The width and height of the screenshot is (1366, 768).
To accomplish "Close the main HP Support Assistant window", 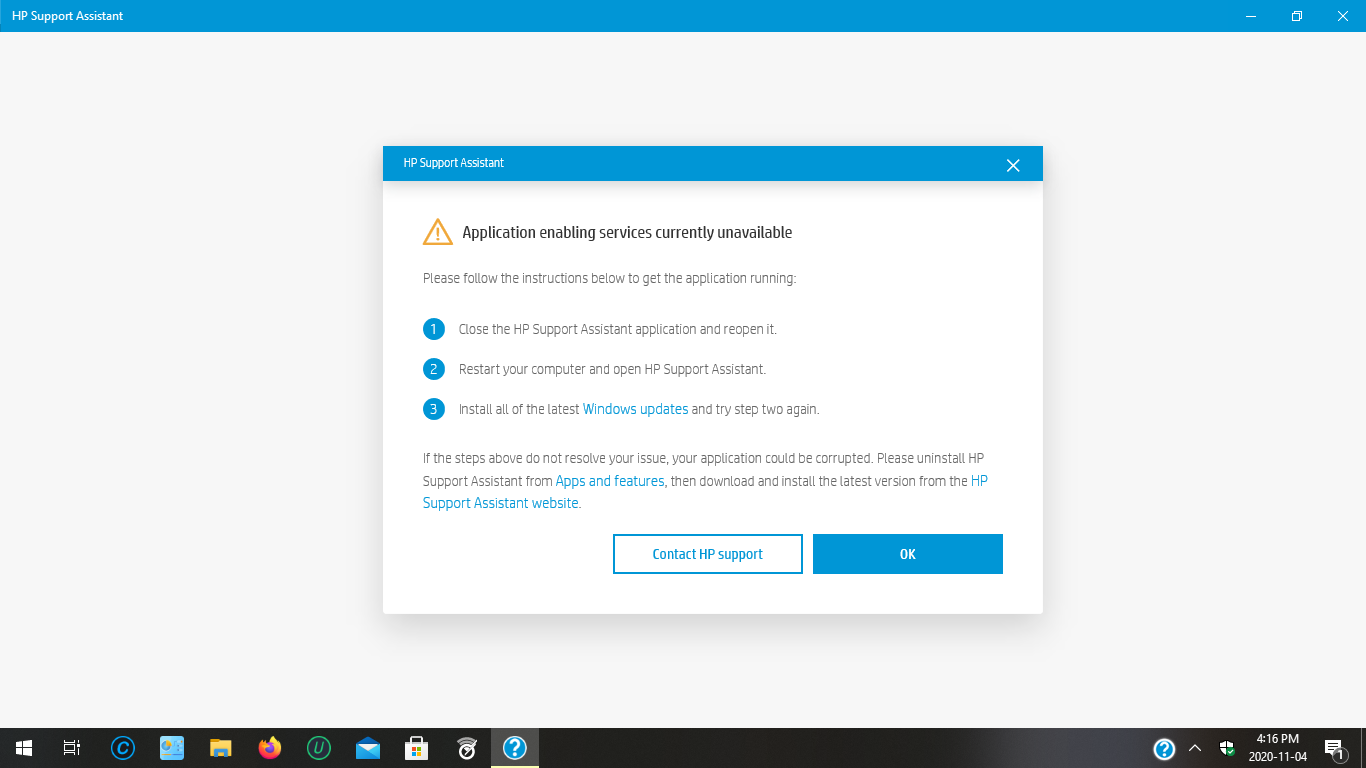I will (x=1343, y=16).
